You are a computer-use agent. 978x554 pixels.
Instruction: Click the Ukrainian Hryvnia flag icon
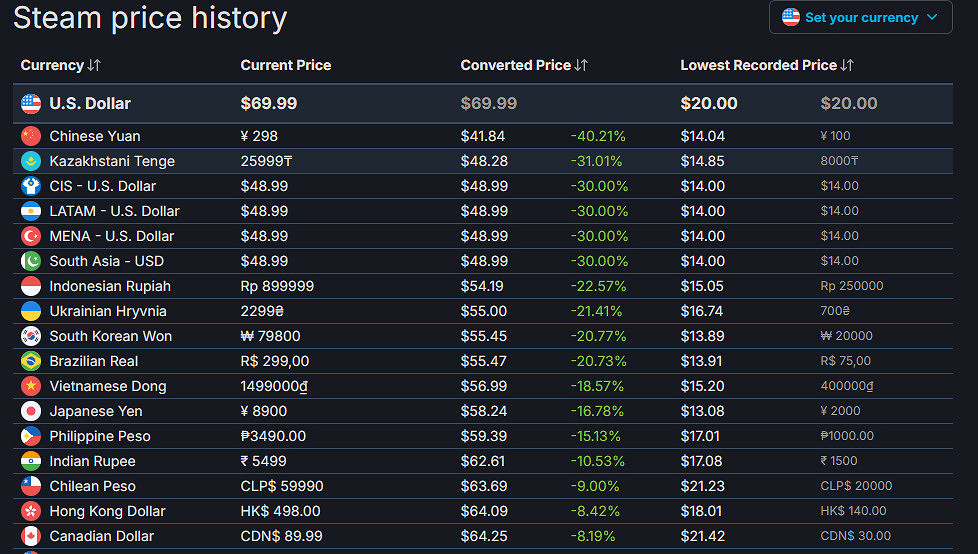coord(31,311)
